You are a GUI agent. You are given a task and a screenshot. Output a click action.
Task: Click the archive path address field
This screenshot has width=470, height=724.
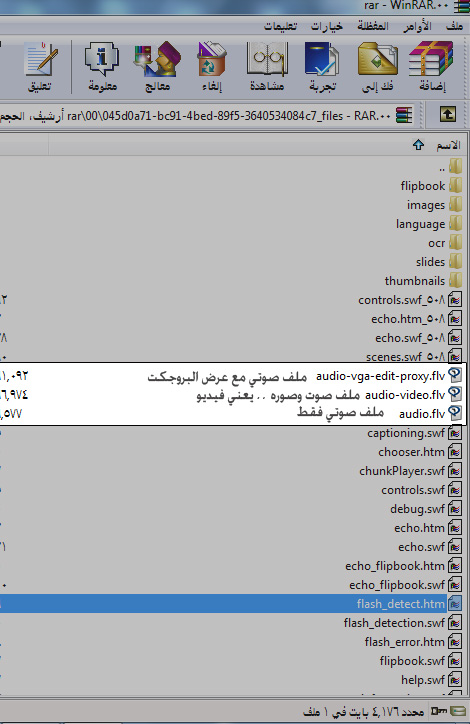(x=206, y=115)
